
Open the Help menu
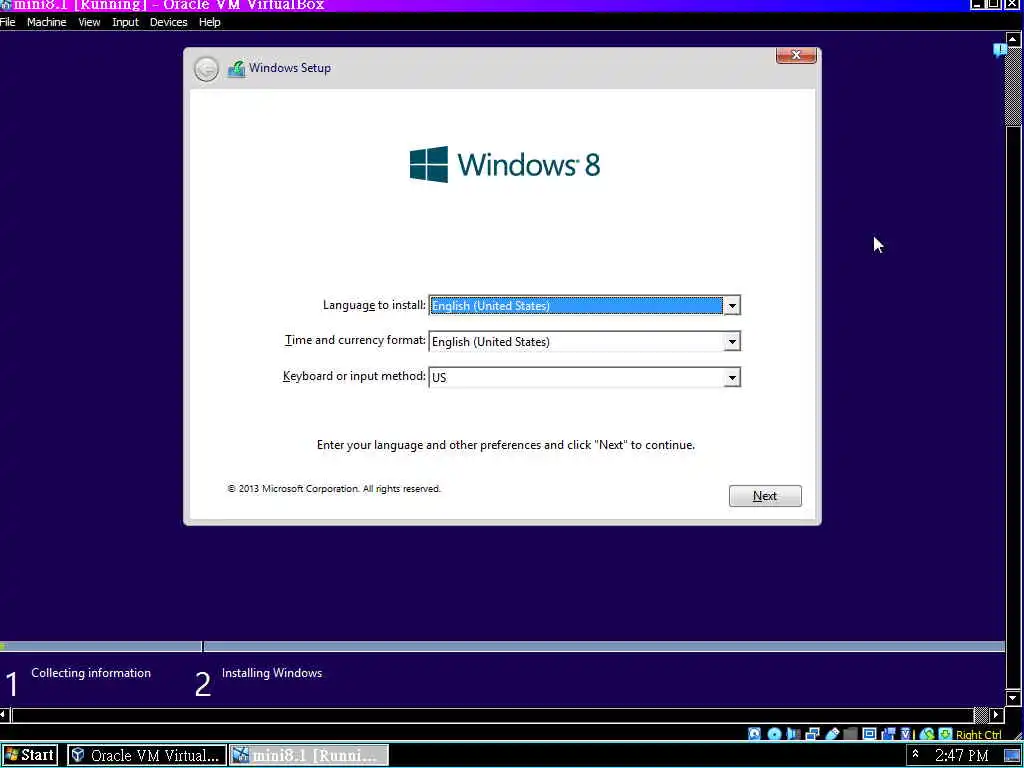click(210, 22)
